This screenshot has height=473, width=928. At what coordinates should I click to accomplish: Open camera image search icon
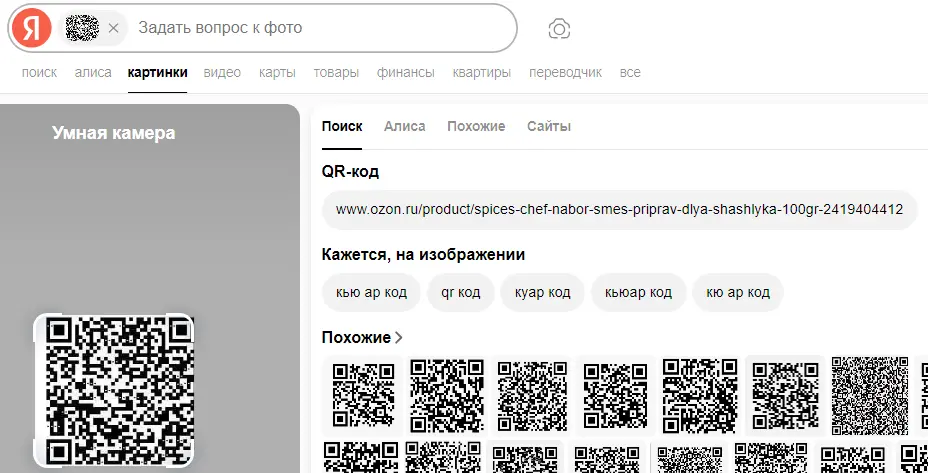click(559, 28)
